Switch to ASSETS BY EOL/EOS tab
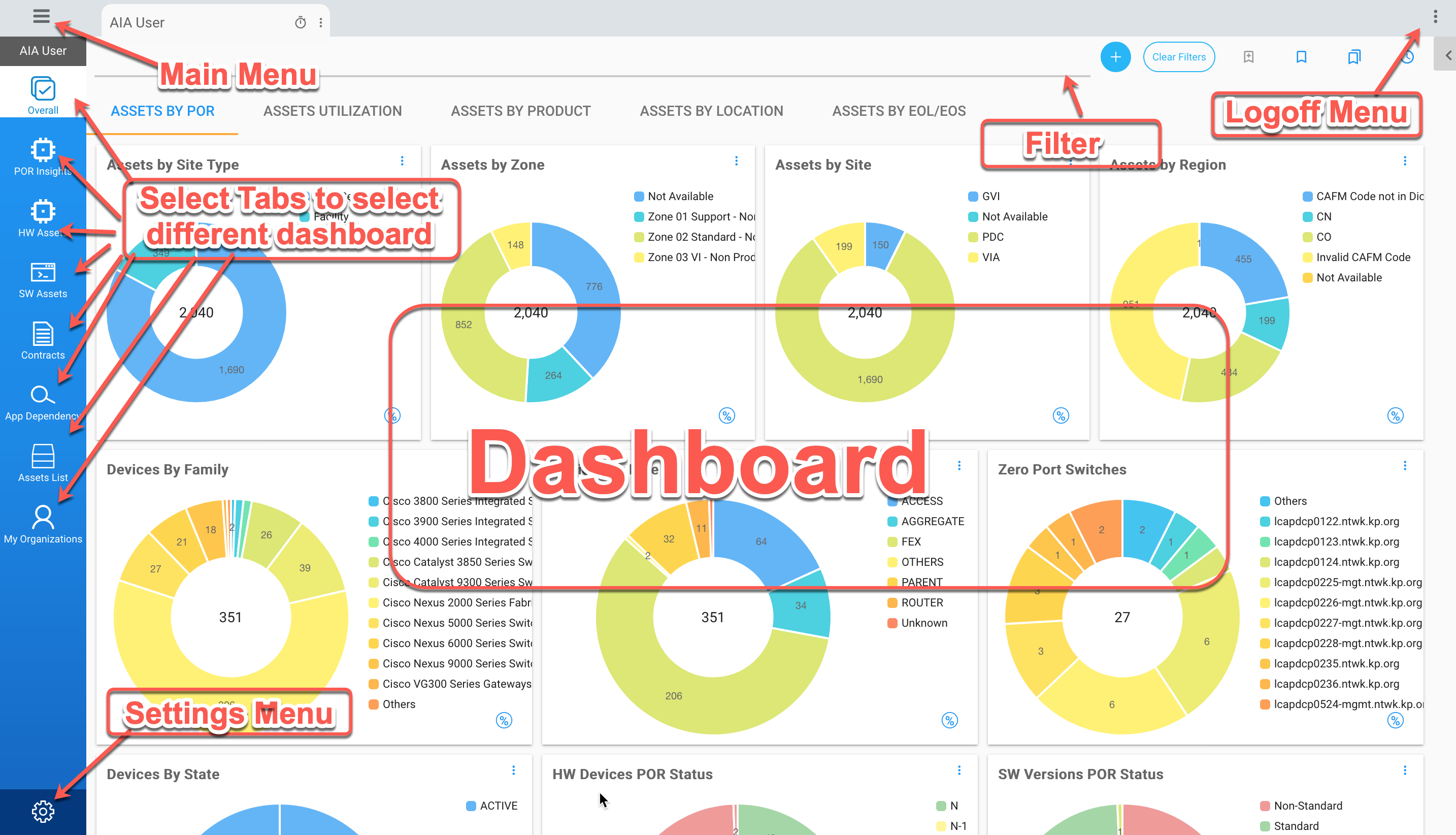 click(x=899, y=111)
